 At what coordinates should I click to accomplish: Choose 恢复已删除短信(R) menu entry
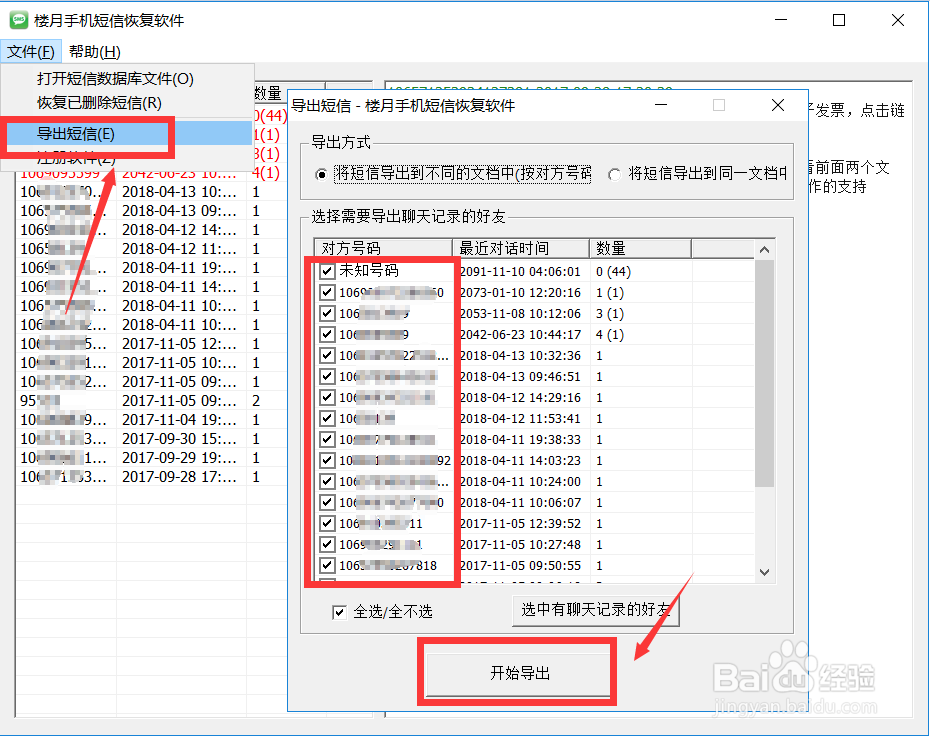coord(99,103)
